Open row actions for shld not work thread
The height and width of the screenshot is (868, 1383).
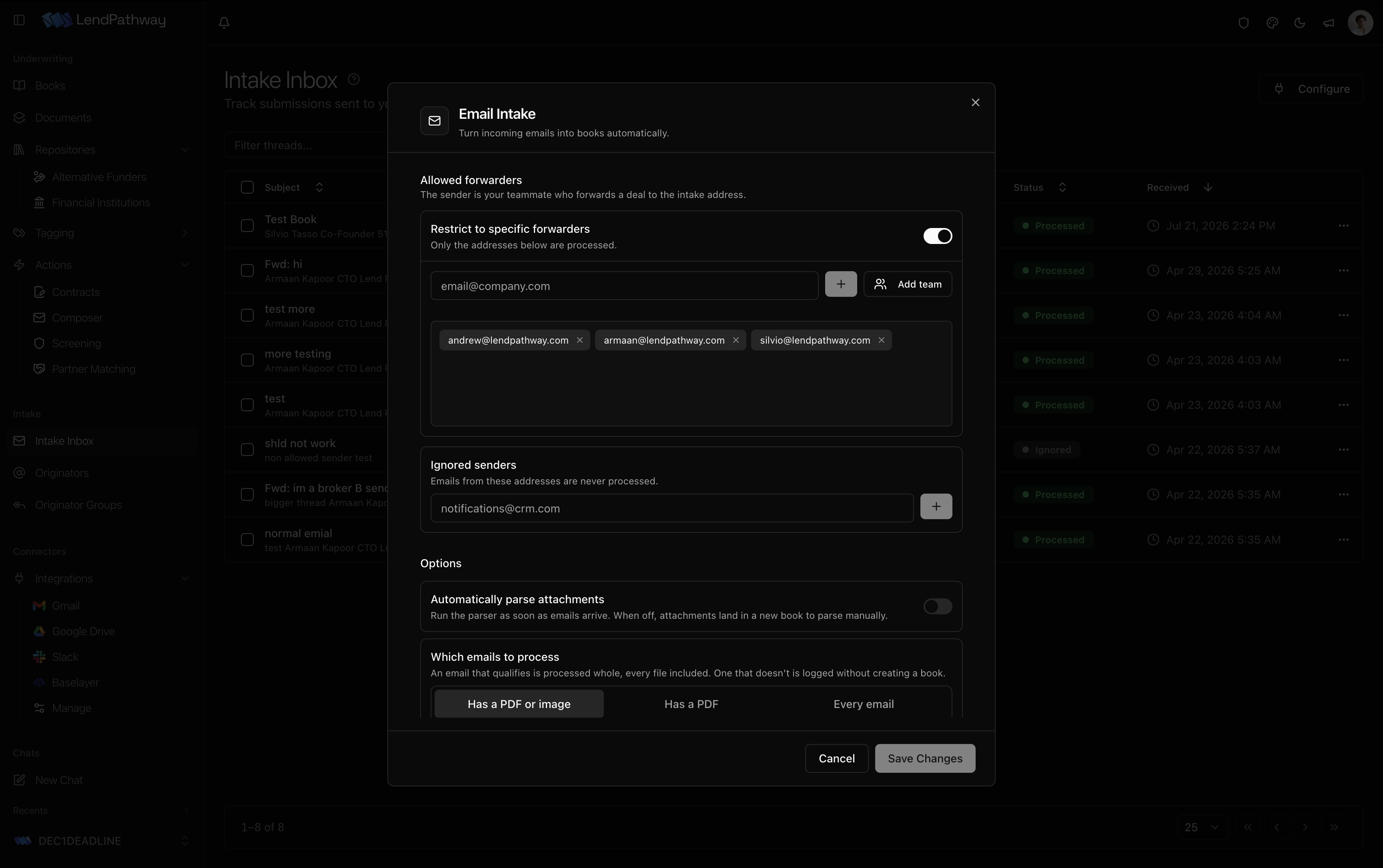(x=1343, y=450)
